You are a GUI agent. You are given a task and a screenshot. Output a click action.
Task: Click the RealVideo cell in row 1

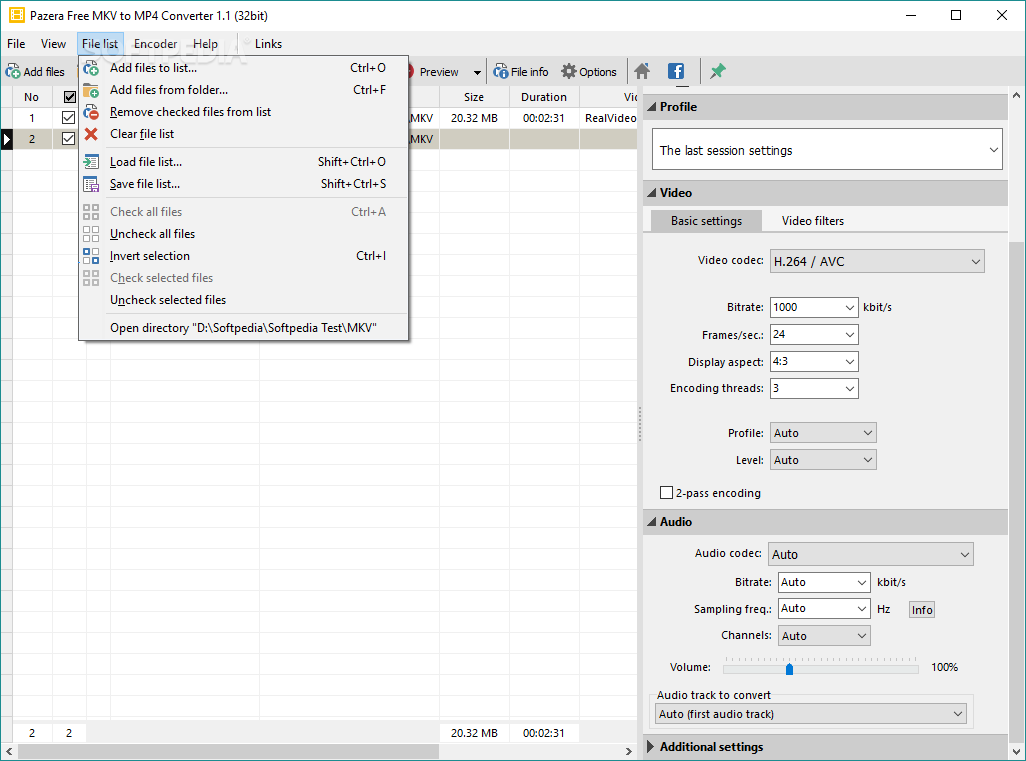tap(610, 118)
